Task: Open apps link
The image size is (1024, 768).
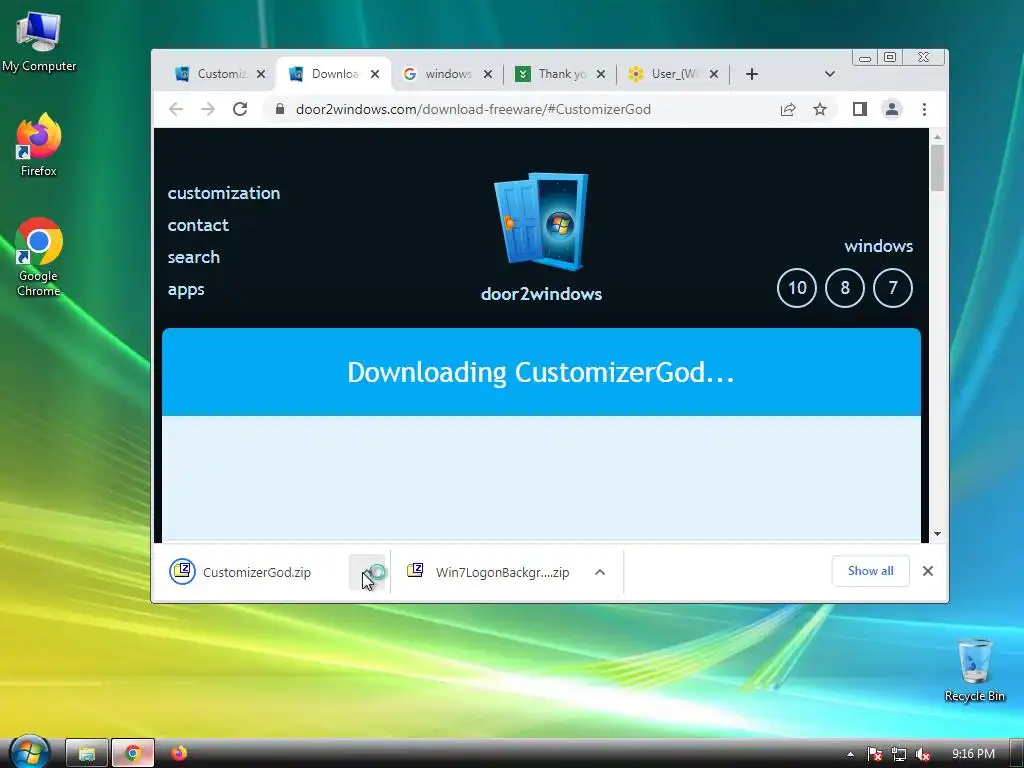Action: [x=186, y=289]
